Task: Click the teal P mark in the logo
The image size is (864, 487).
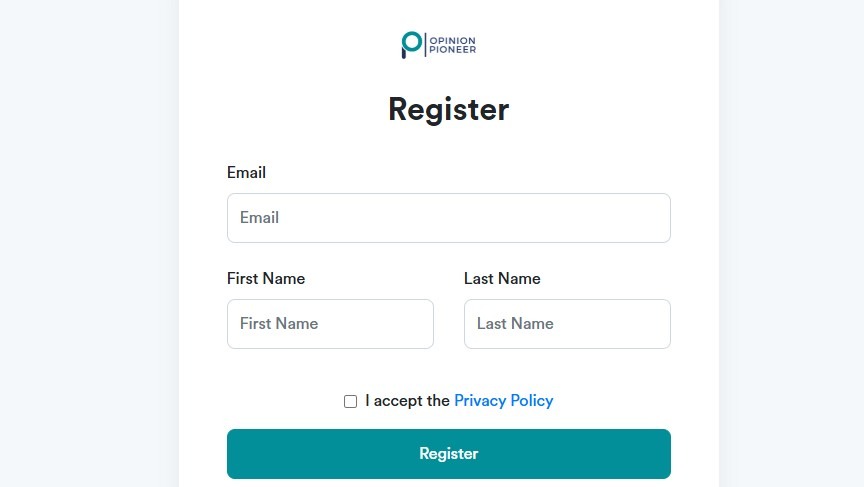Action: [x=411, y=44]
